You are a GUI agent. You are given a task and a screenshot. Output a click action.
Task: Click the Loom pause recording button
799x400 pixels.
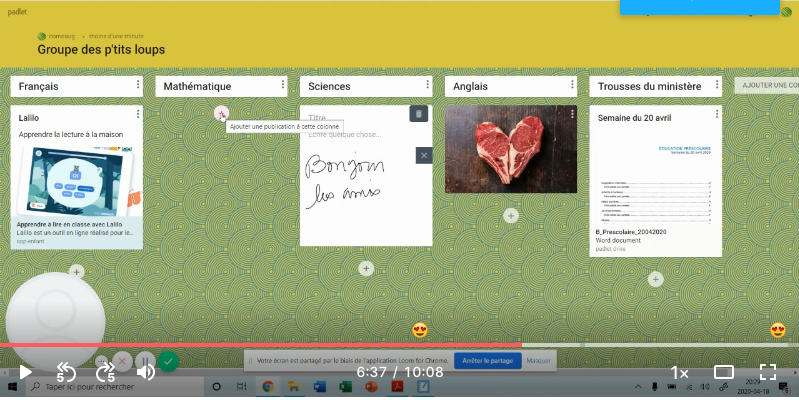pyautogui.click(x=145, y=362)
